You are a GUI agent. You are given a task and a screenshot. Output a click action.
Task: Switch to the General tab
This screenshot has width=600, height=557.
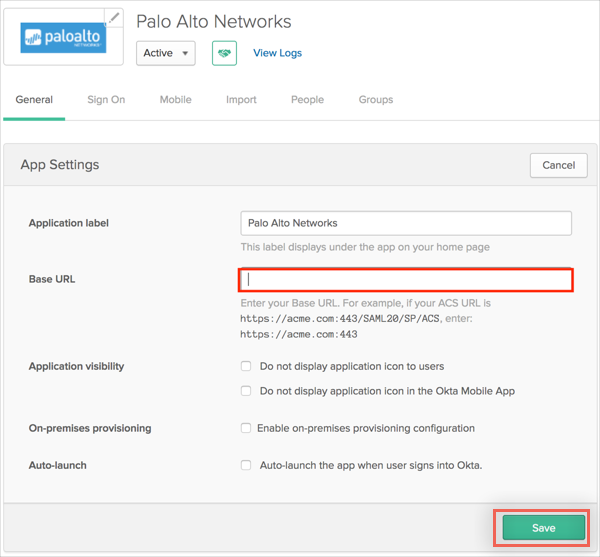coord(34,100)
